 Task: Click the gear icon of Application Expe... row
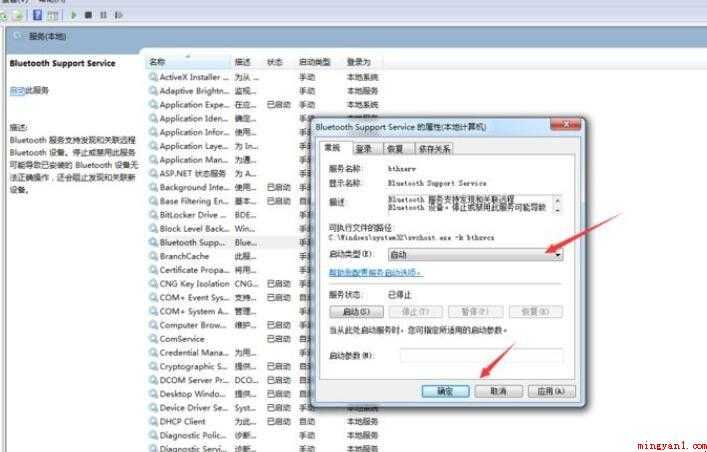[x=153, y=105]
